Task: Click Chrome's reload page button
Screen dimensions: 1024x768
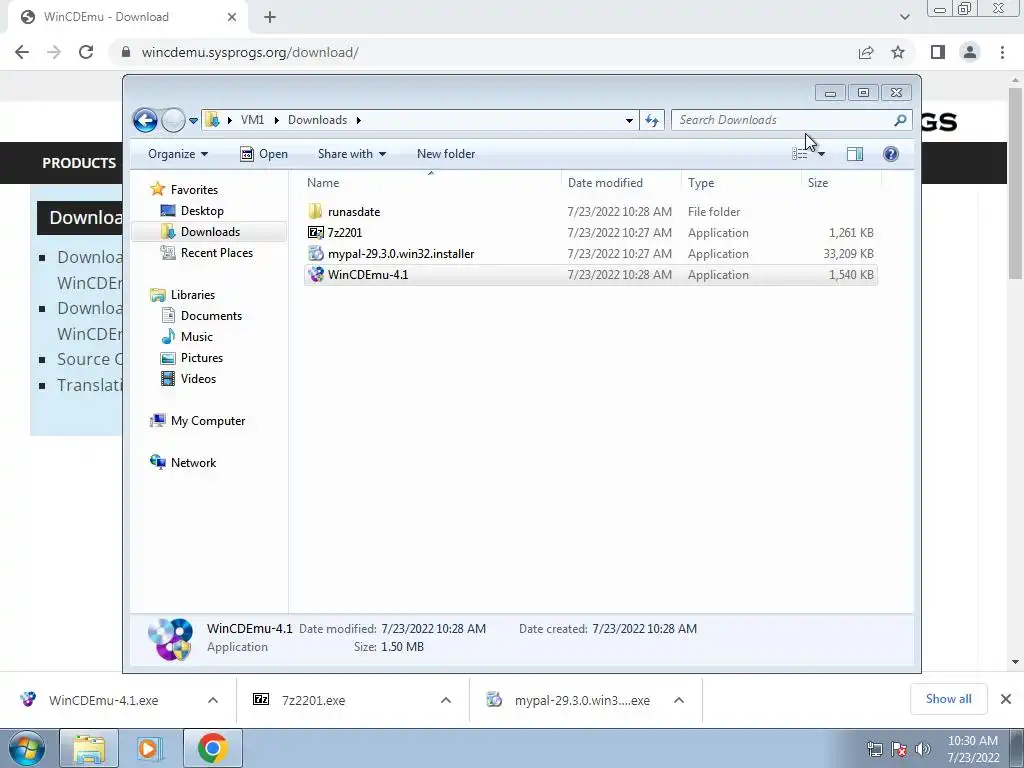Action: [x=86, y=52]
